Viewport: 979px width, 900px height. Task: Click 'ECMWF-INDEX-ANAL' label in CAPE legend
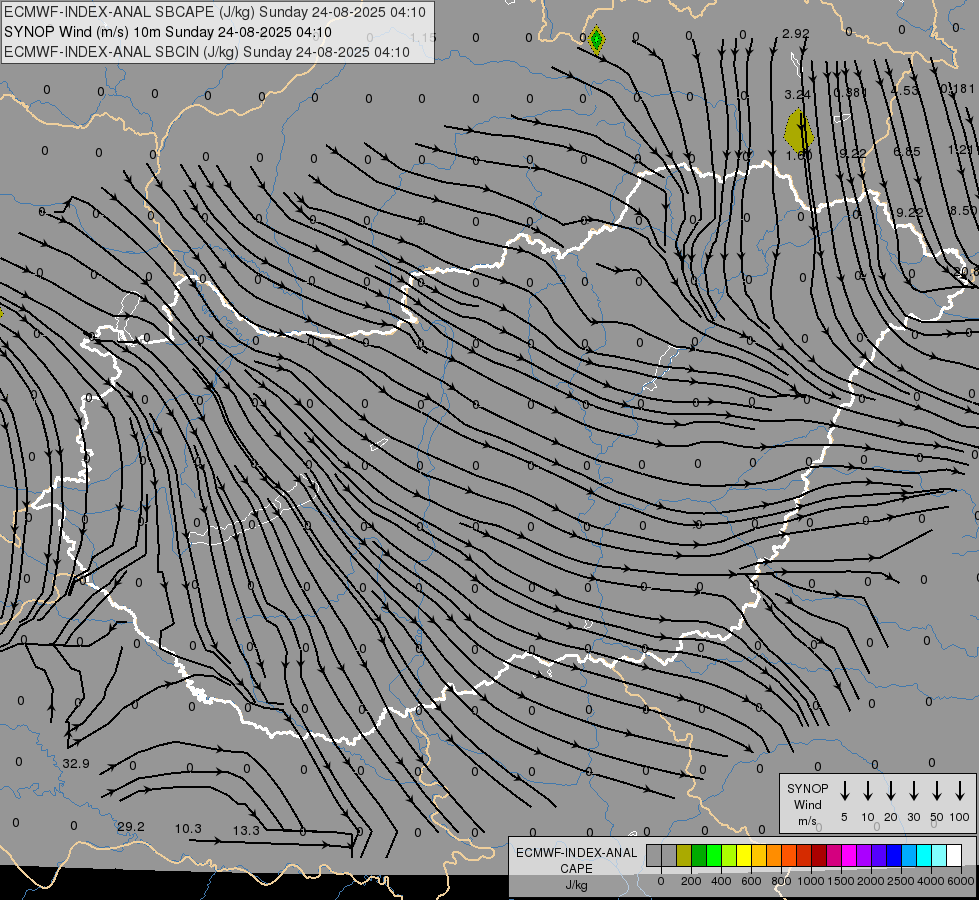(x=576, y=853)
